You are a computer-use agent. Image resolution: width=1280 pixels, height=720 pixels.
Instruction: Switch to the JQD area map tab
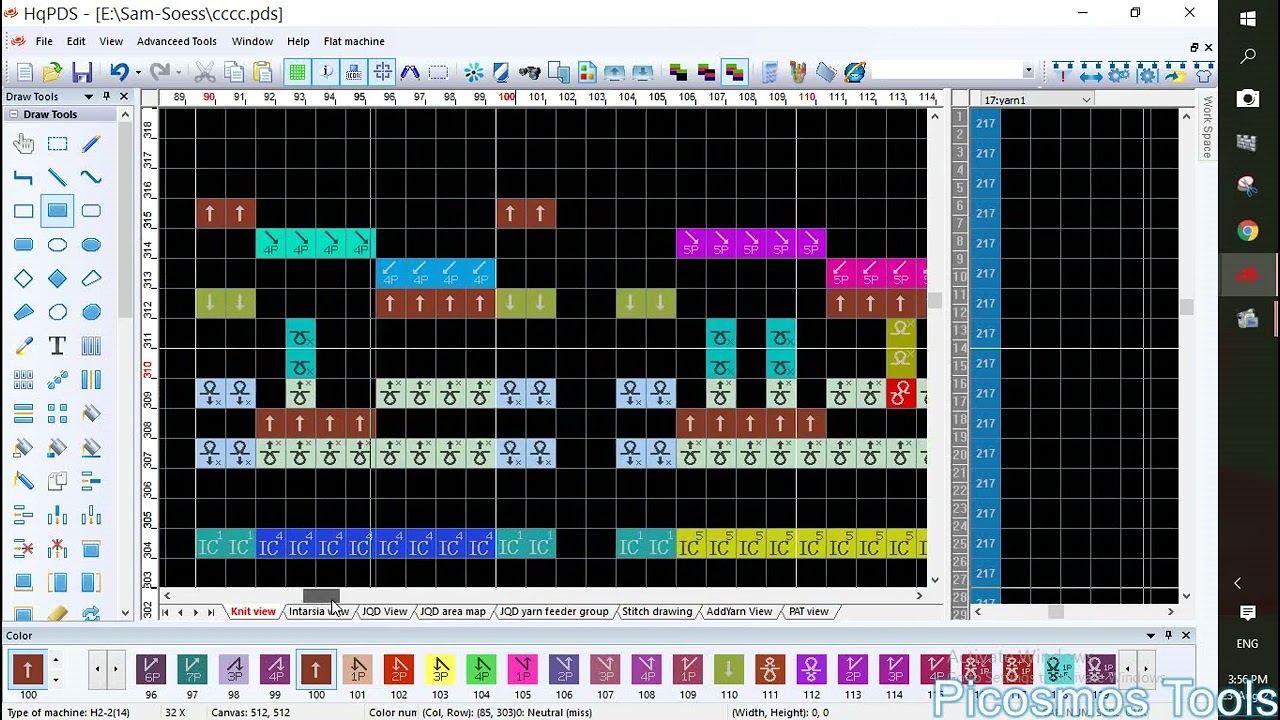453,611
